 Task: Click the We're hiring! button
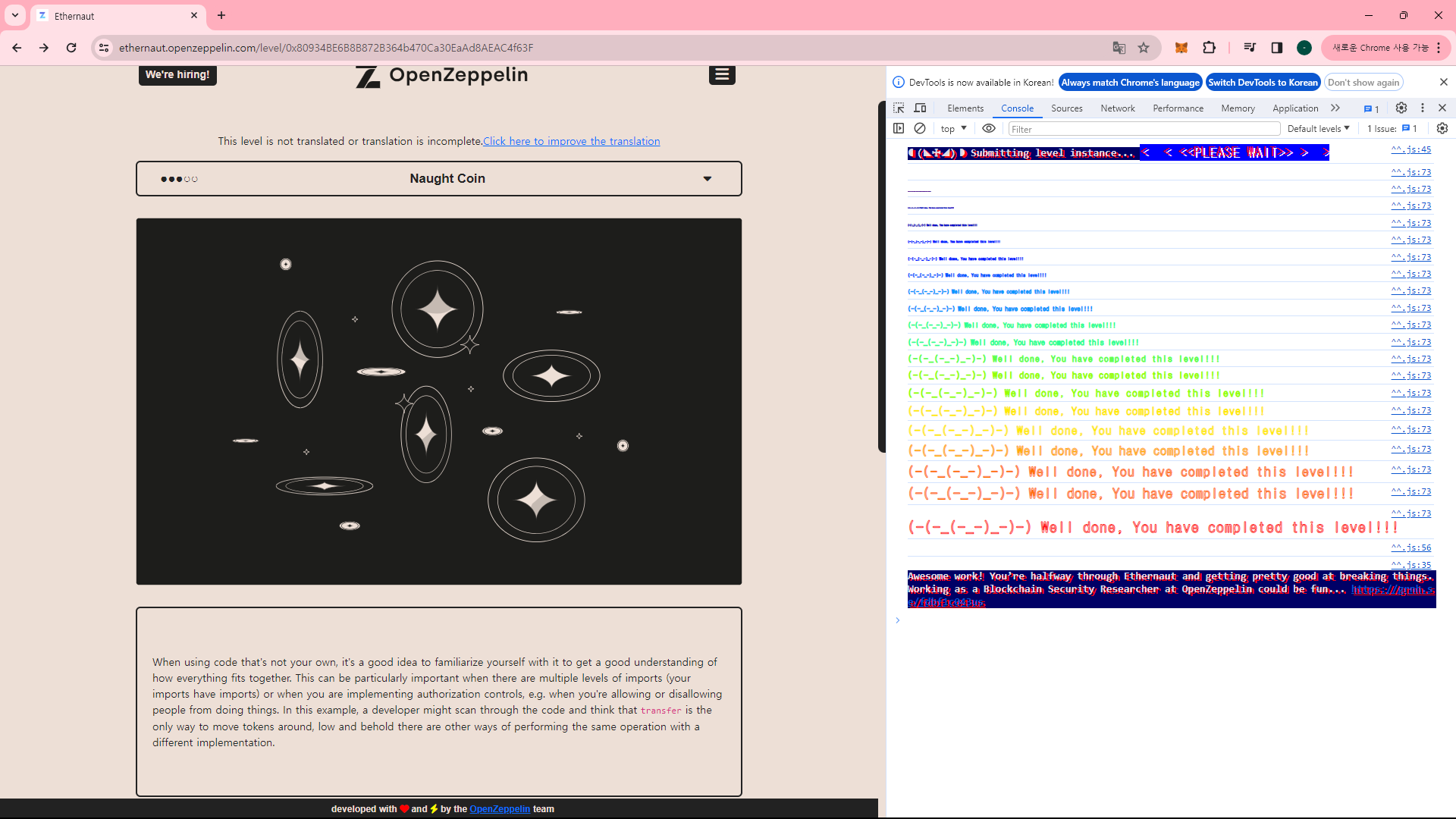click(177, 74)
